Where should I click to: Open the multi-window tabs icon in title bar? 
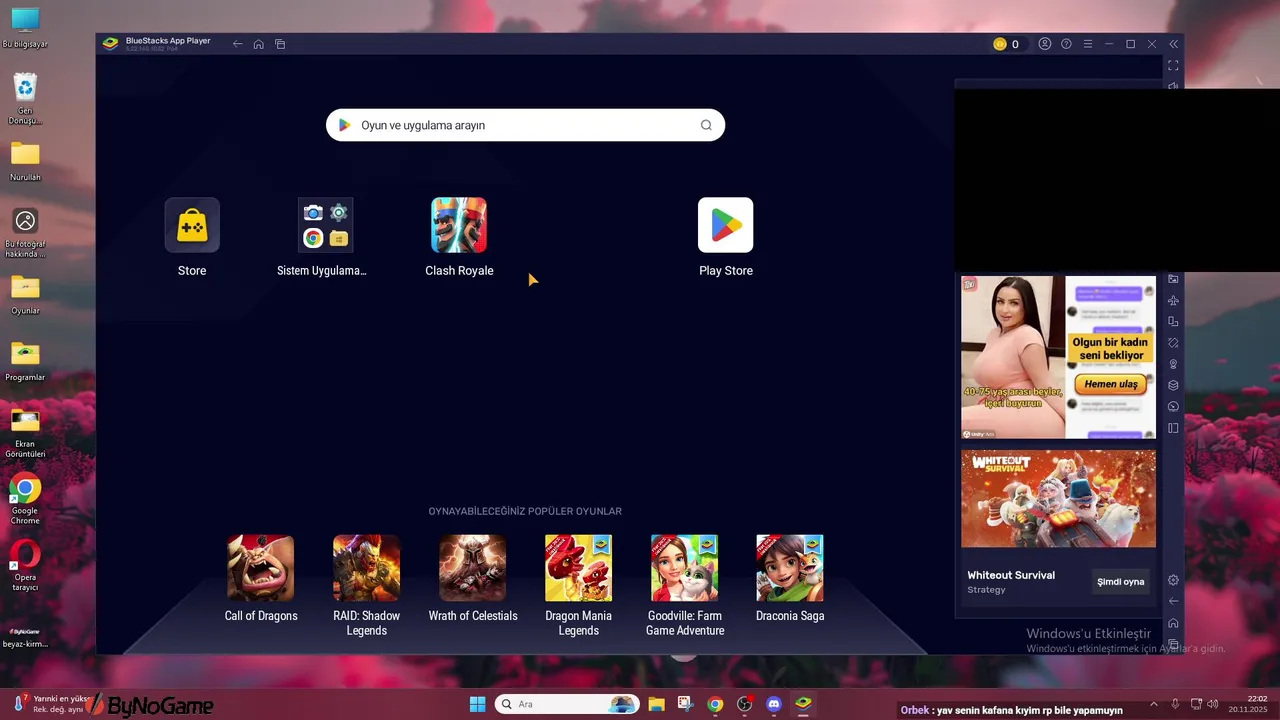click(x=280, y=44)
